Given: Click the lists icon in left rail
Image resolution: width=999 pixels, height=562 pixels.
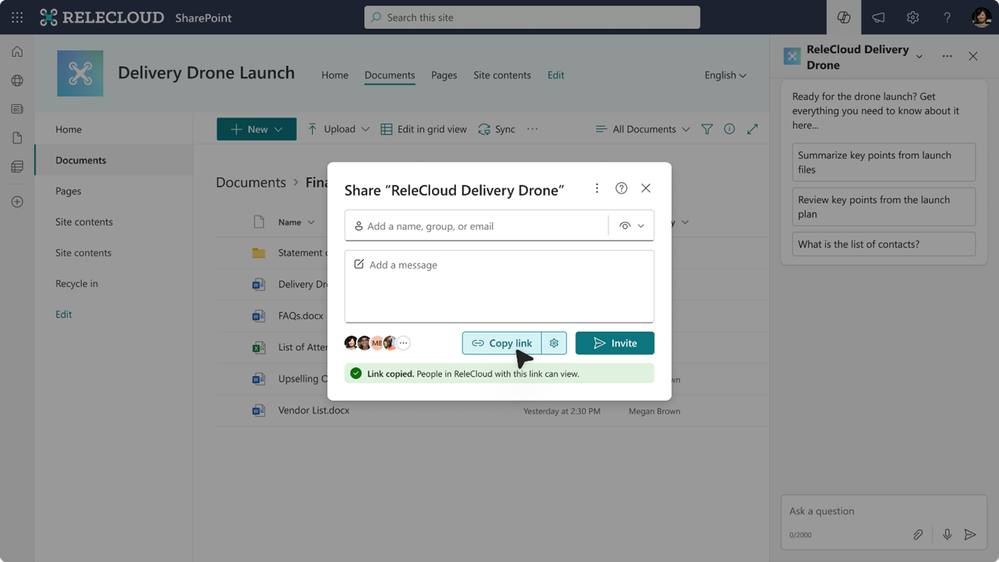Looking at the screenshot, I should [x=17, y=167].
